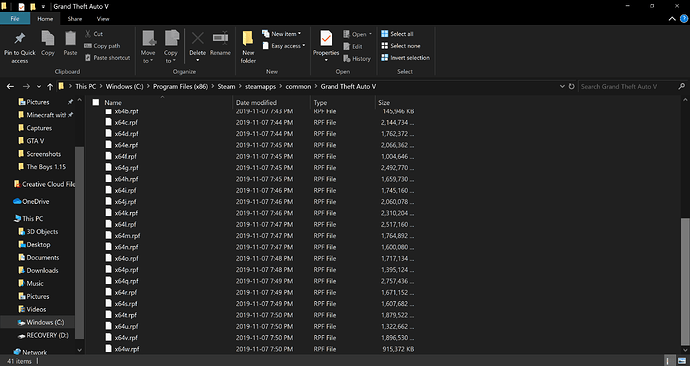Create a New folder from the ribbon

tap(248, 47)
